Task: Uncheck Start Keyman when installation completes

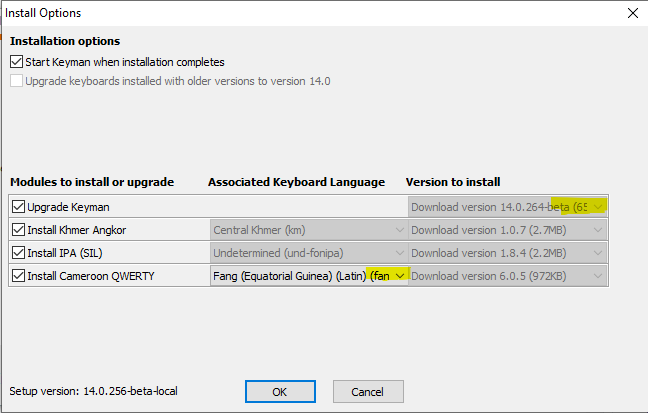Action: pos(17,62)
